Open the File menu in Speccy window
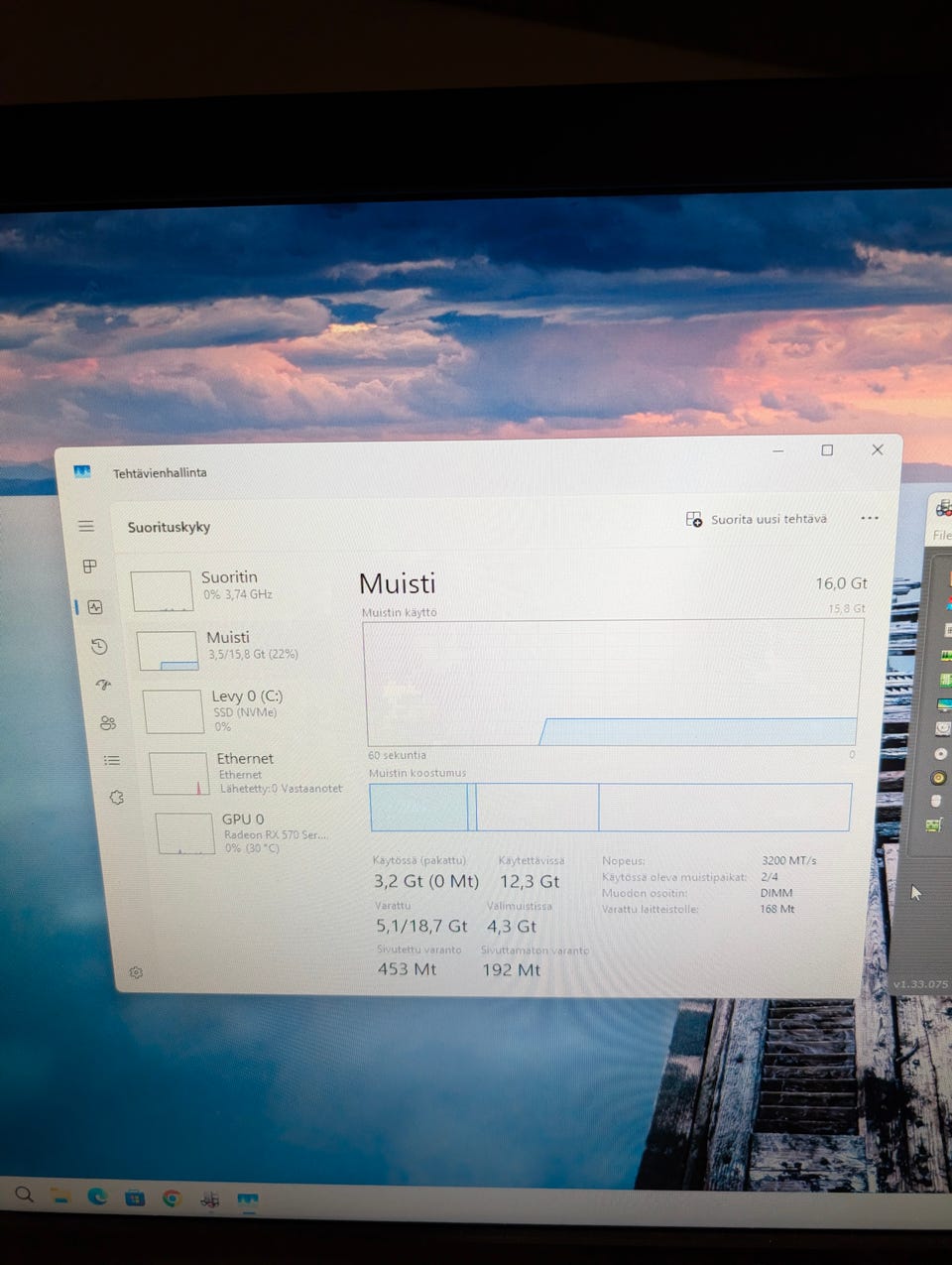The height and width of the screenshot is (1265, 952). pos(942,535)
